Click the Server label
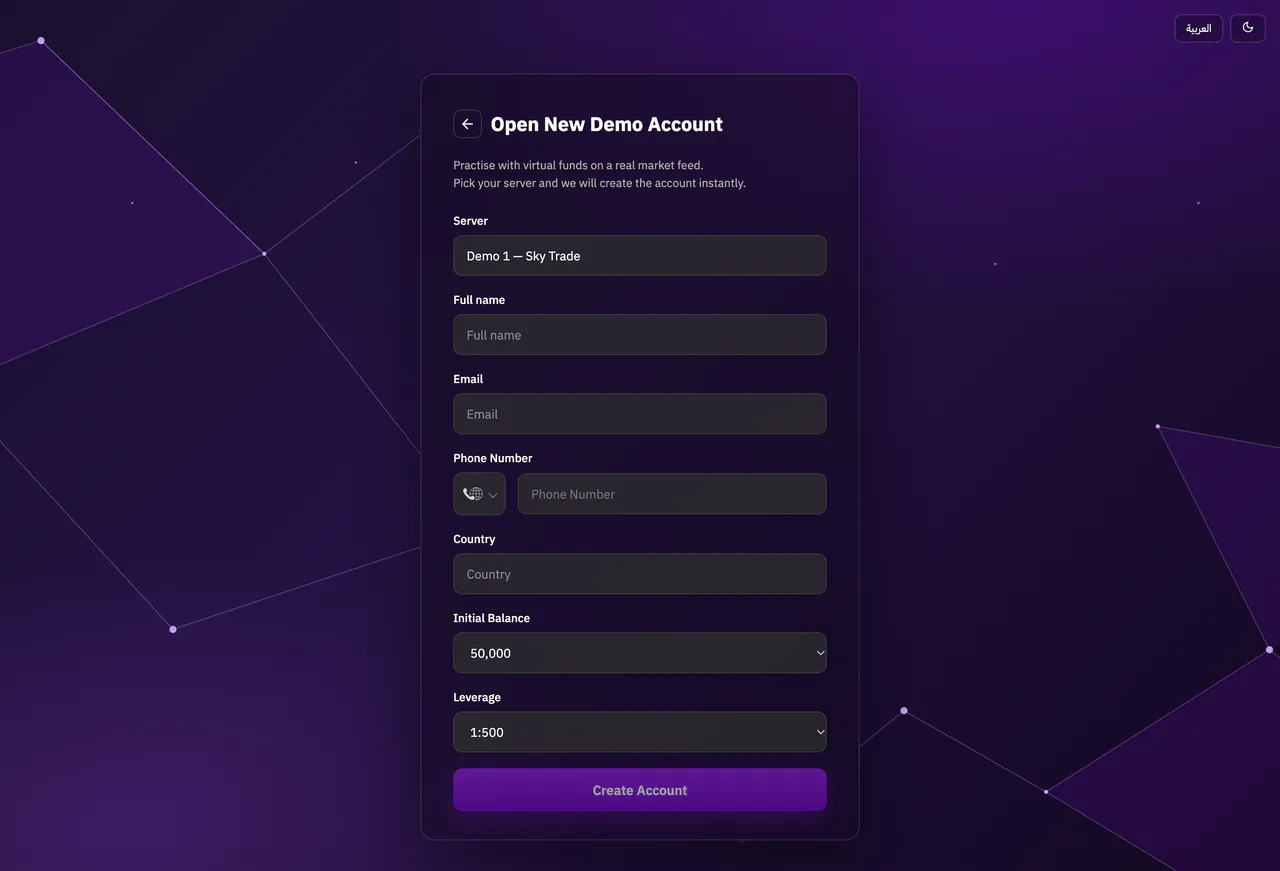1280x871 pixels. 471,221
